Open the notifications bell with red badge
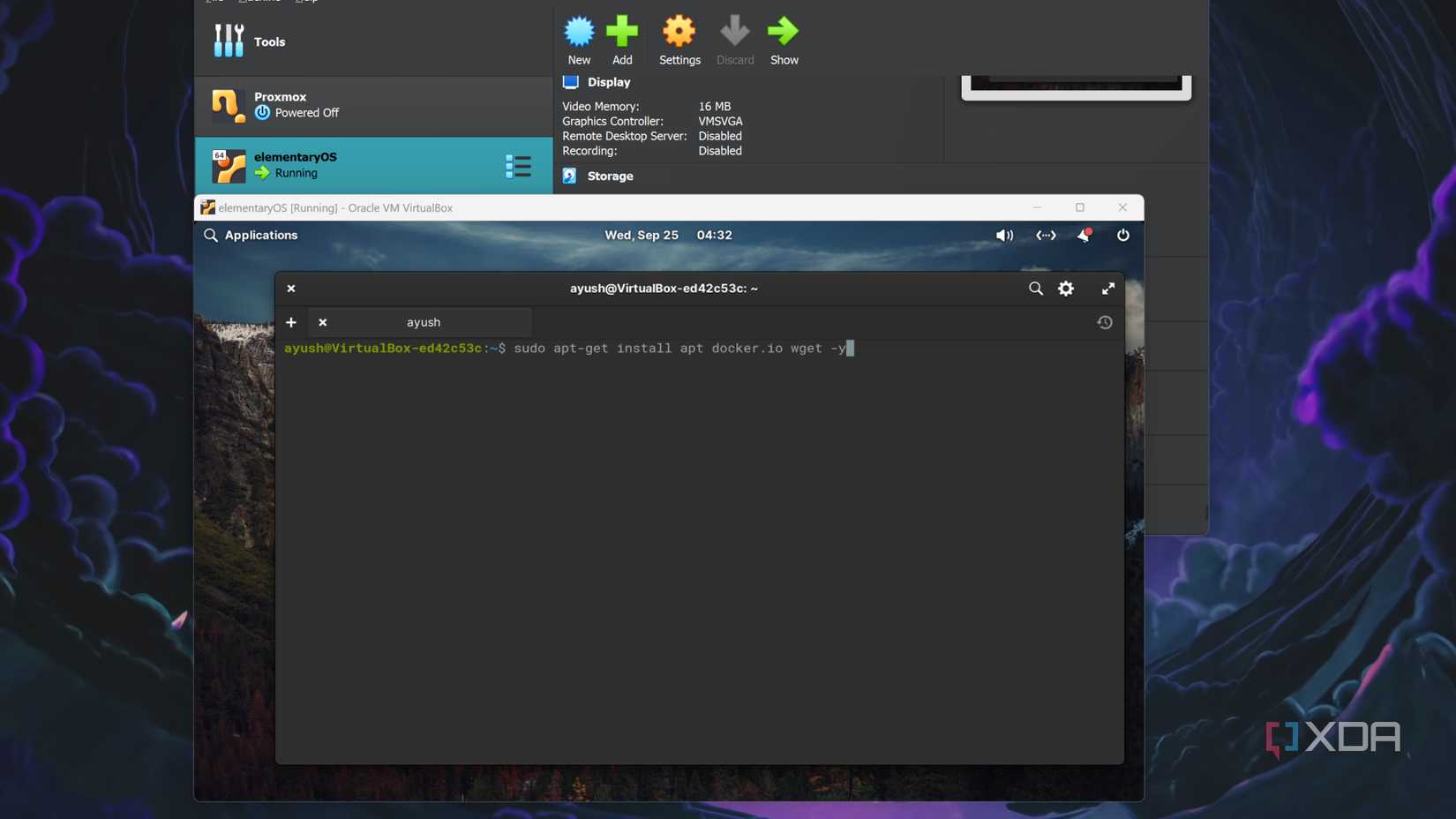This screenshot has width=1456, height=819. [x=1084, y=236]
